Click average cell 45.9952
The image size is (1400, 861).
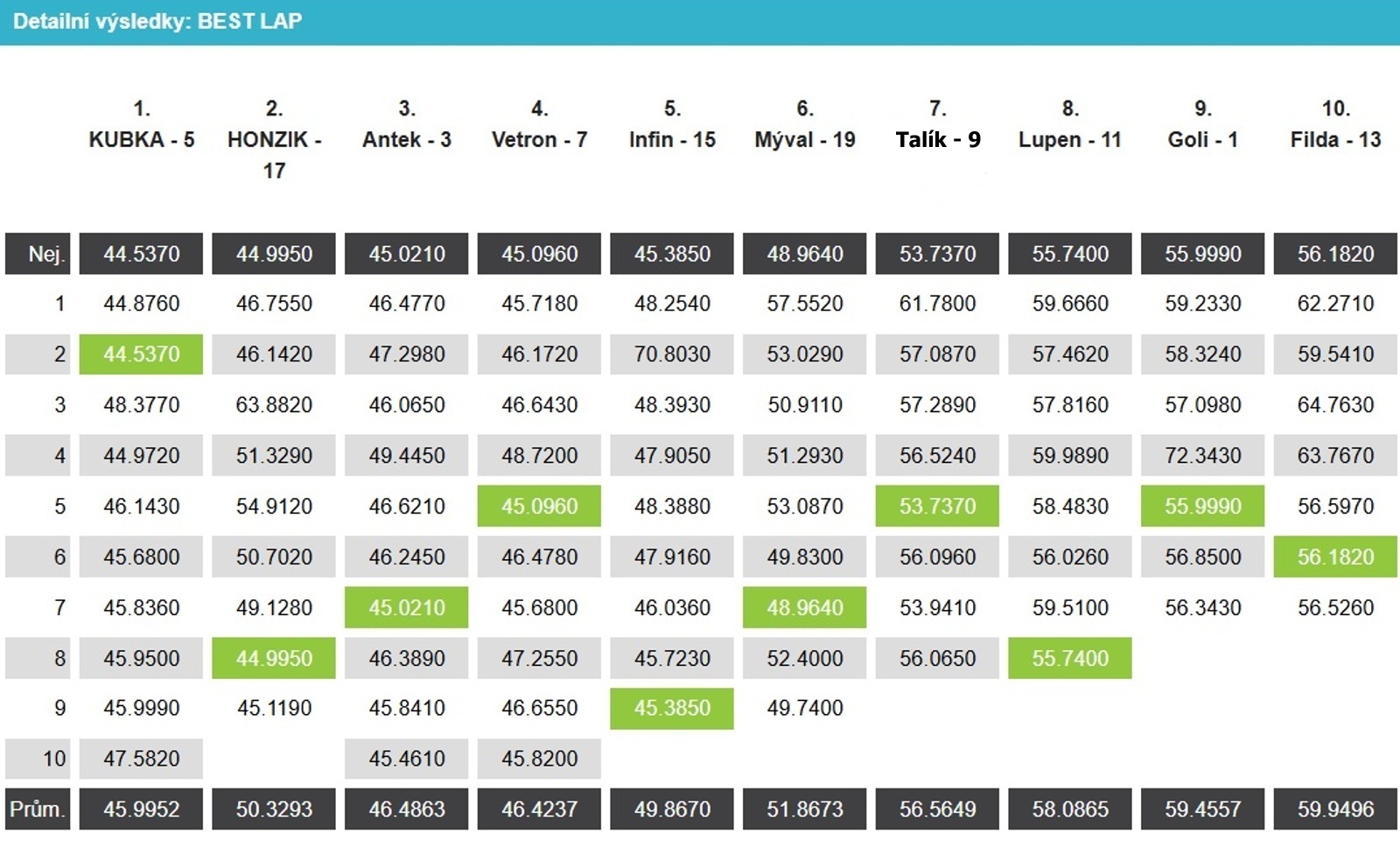pyautogui.click(x=141, y=808)
